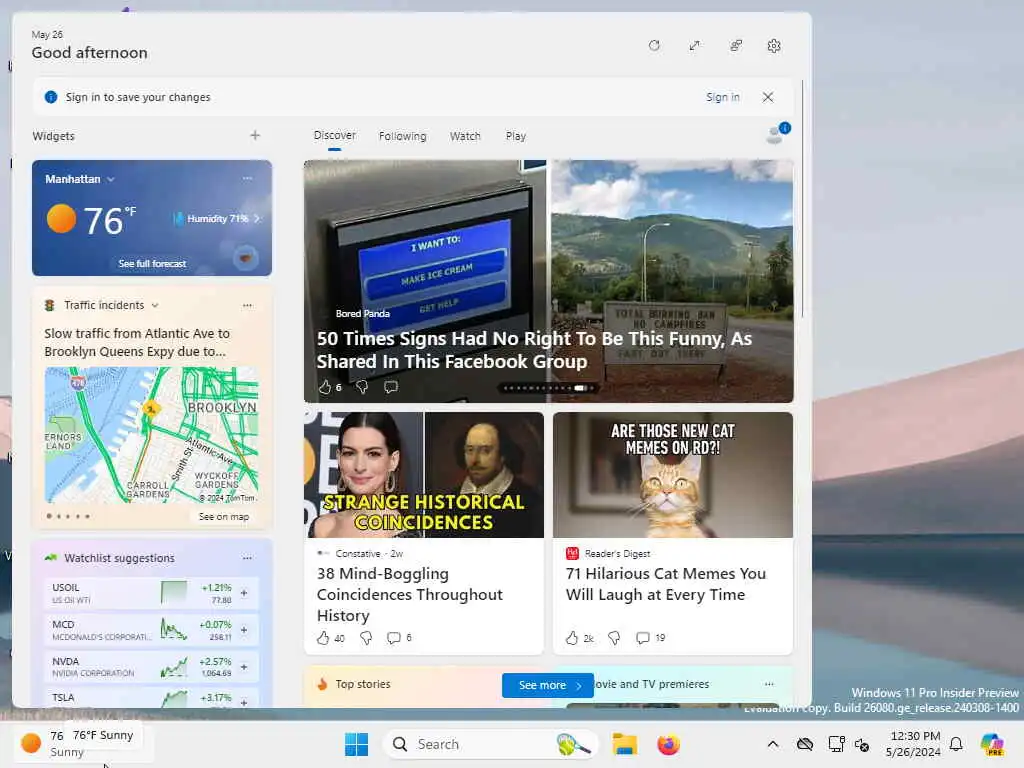This screenshot has width=1024, height=768.
Task: Like the 38 Mind-Boggling Coincidences article
Action: [323, 638]
